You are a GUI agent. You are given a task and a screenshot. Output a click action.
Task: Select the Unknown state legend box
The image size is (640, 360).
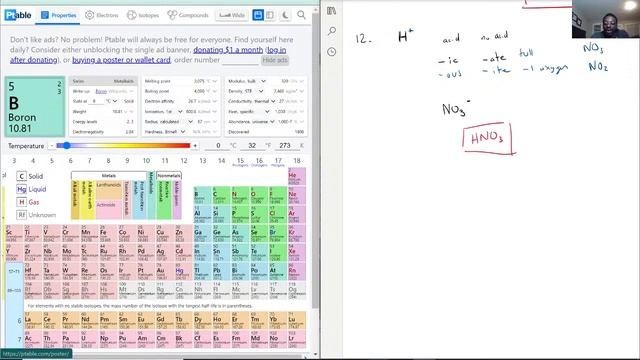coord(22,215)
